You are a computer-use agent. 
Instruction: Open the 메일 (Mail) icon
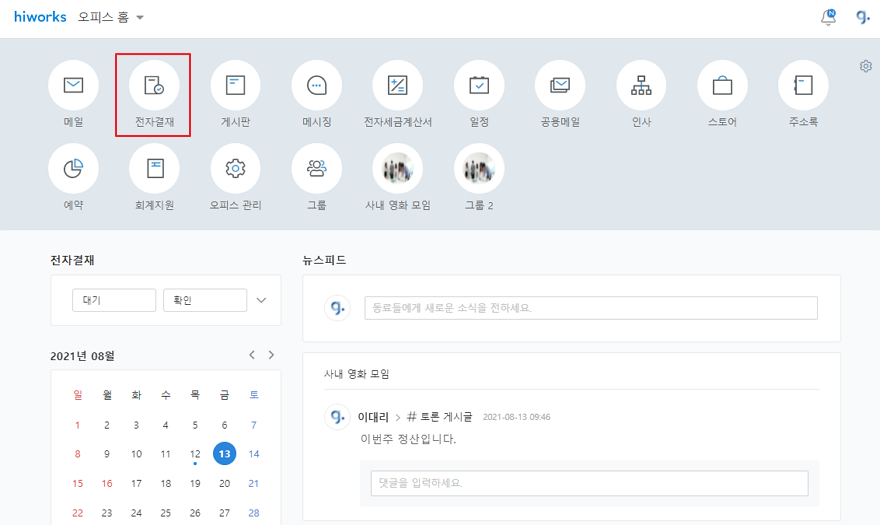coord(74,85)
